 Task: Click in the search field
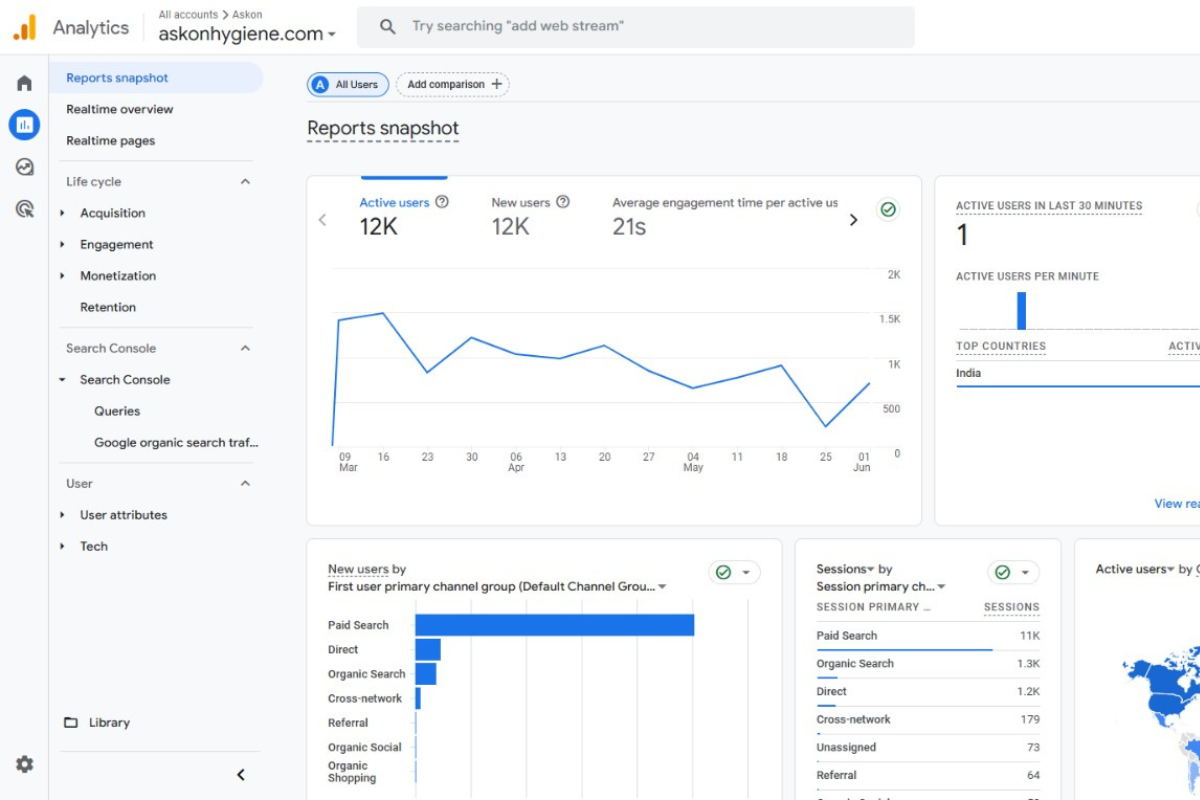coord(636,27)
